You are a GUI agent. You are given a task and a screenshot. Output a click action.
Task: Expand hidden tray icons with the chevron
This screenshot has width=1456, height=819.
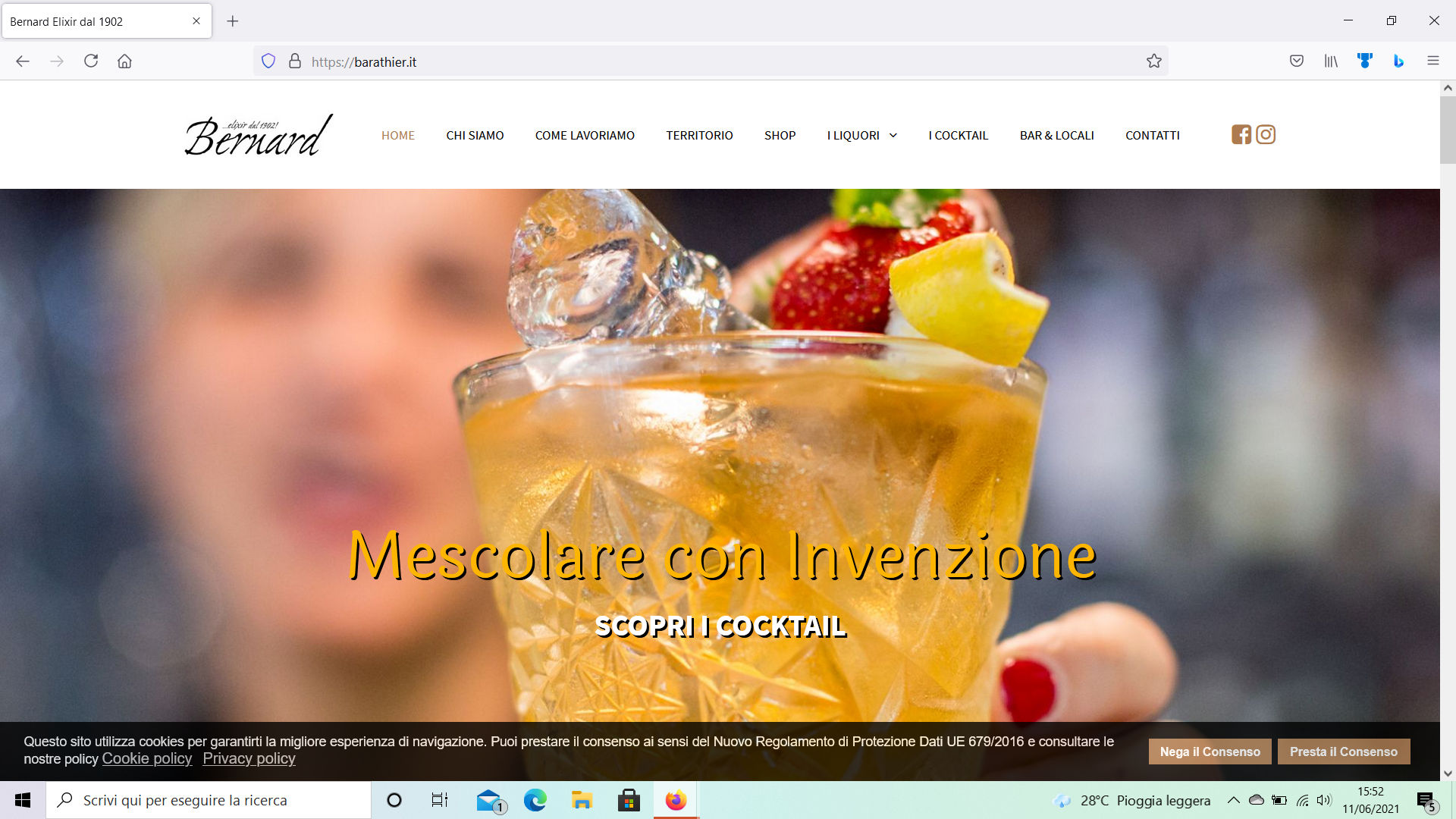click(1232, 800)
